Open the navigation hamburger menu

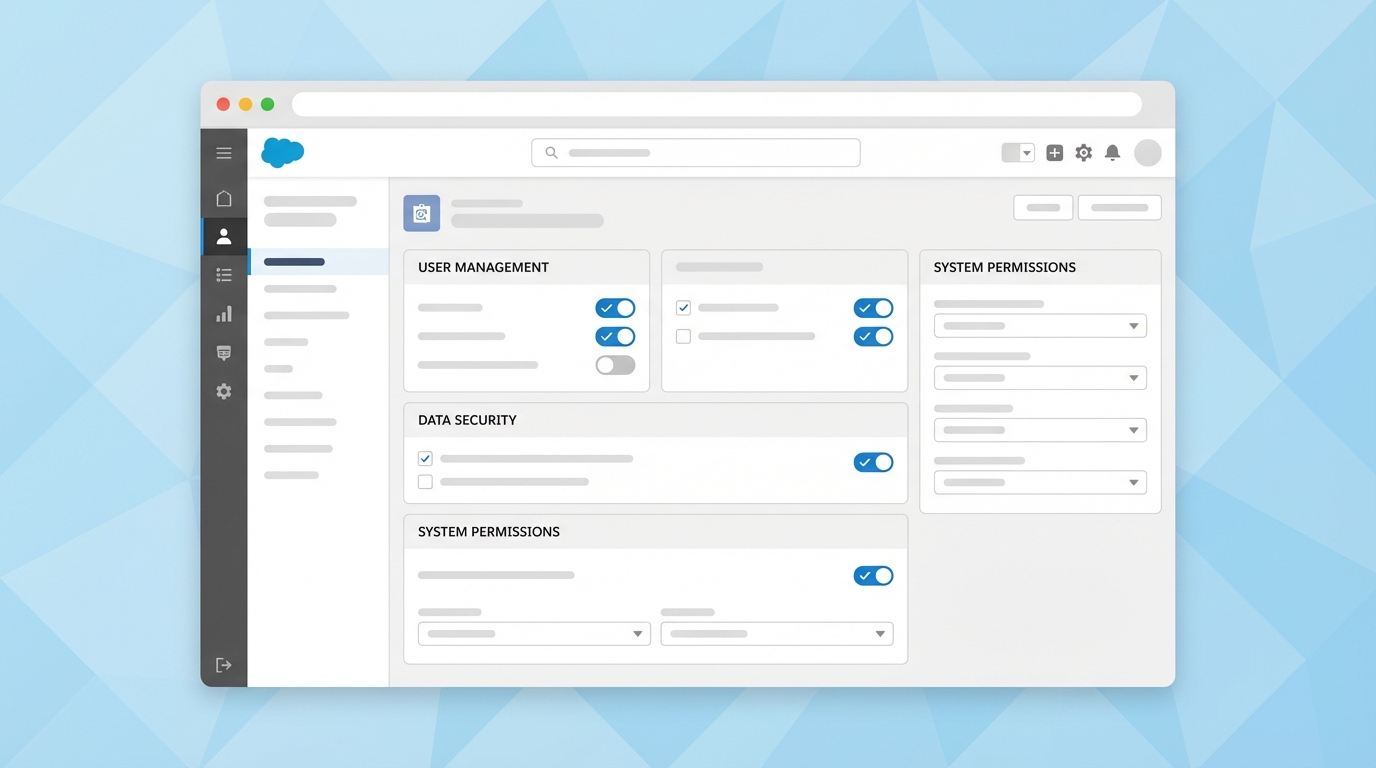pyautogui.click(x=224, y=152)
